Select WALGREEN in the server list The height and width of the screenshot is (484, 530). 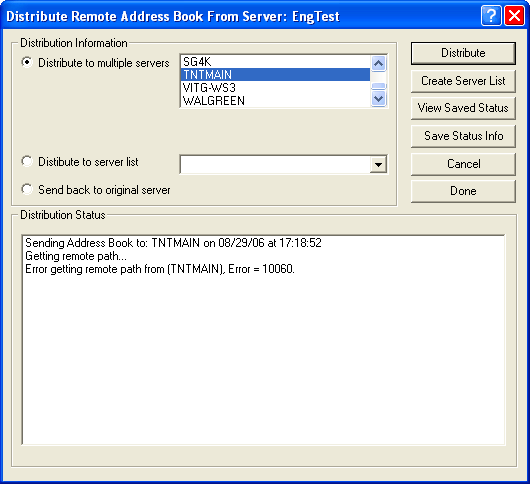[x=275, y=100]
